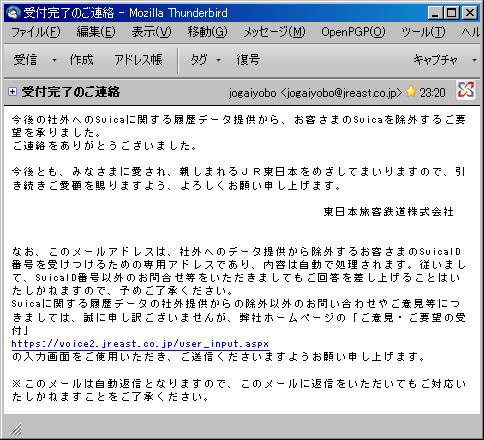This screenshot has height=440, width=484.
Task: Open the OpenPGP(O) menu
Action: (x=353, y=32)
